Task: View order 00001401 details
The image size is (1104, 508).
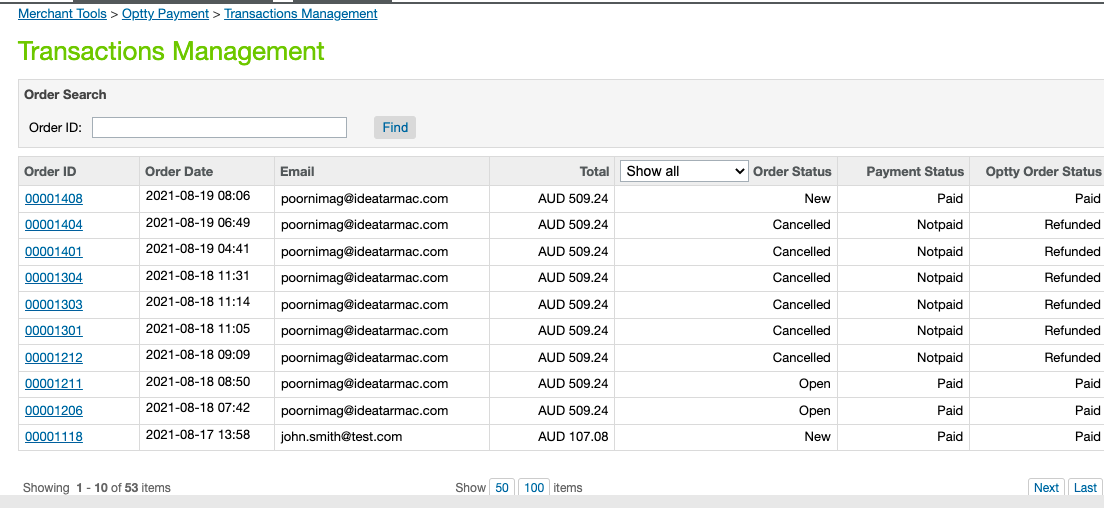Action: point(53,252)
